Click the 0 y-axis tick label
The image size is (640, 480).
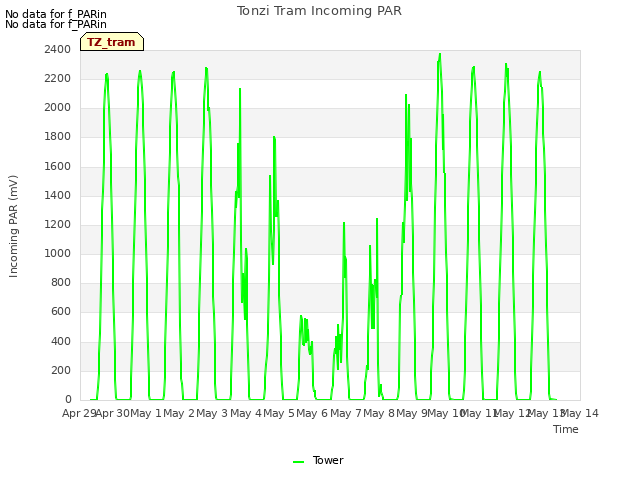pyautogui.click(x=68, y=399)
